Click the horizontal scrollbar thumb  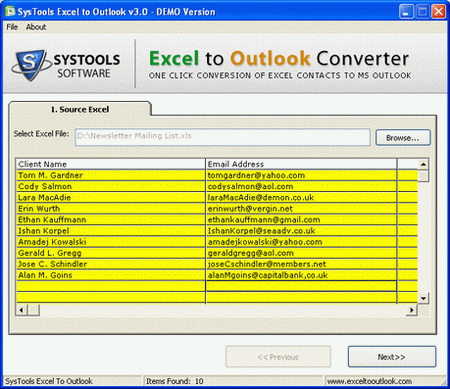tap(33, 310)
